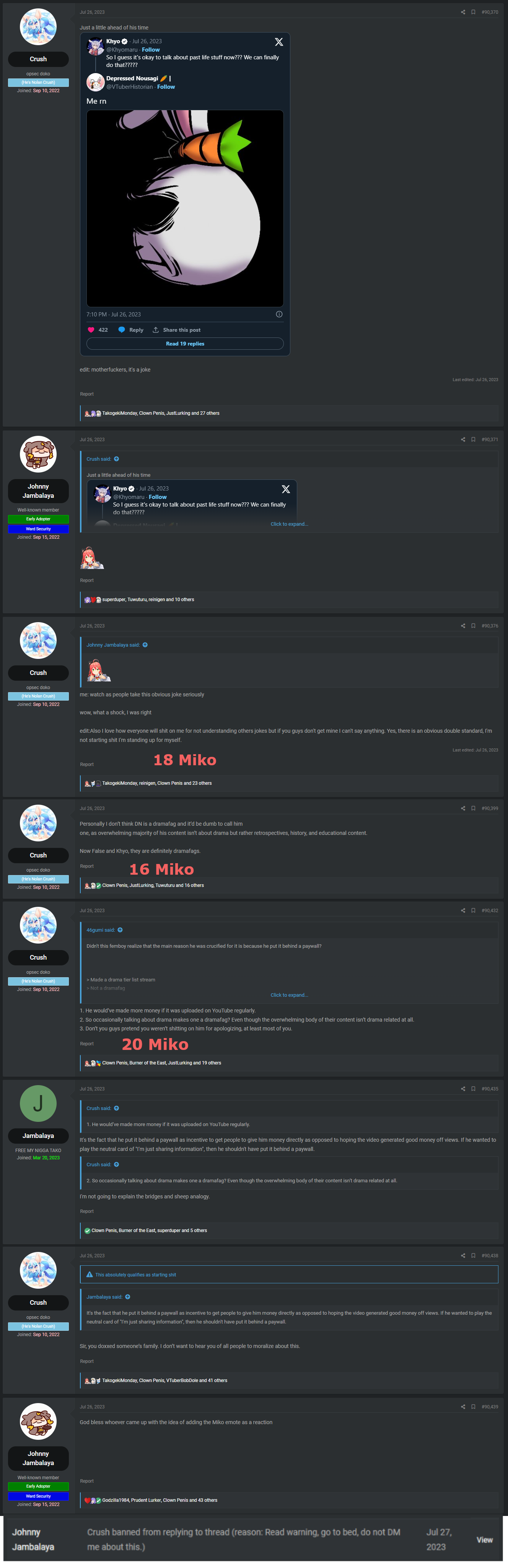Report the last post by Johnny Jambalaya
Viewport: 508px width, 1568px height.
click(x=87, y=1482)
